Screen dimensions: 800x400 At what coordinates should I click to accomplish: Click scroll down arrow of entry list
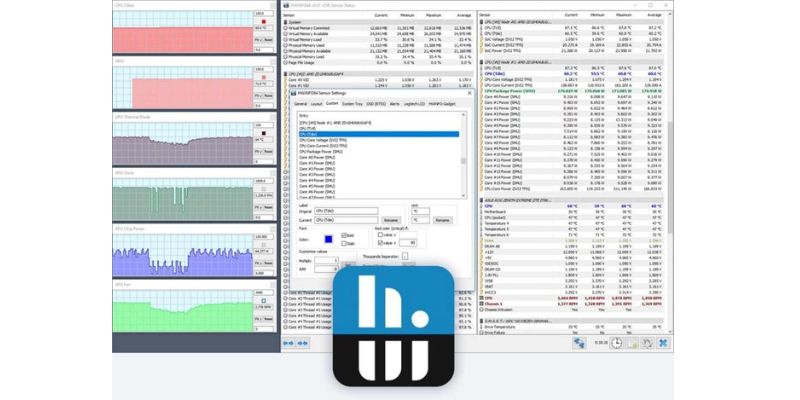click(463, 195)
